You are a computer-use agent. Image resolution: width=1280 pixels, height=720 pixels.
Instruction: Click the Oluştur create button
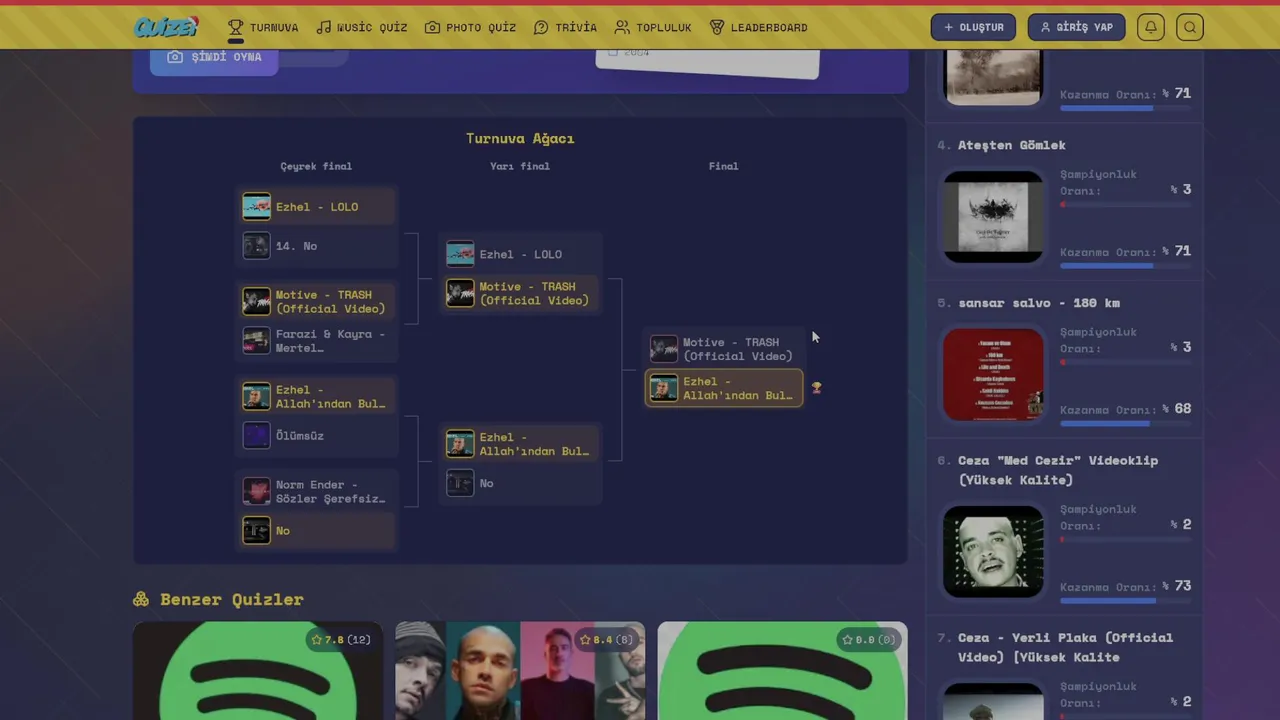pyautogui.click(x=973, y=27)
